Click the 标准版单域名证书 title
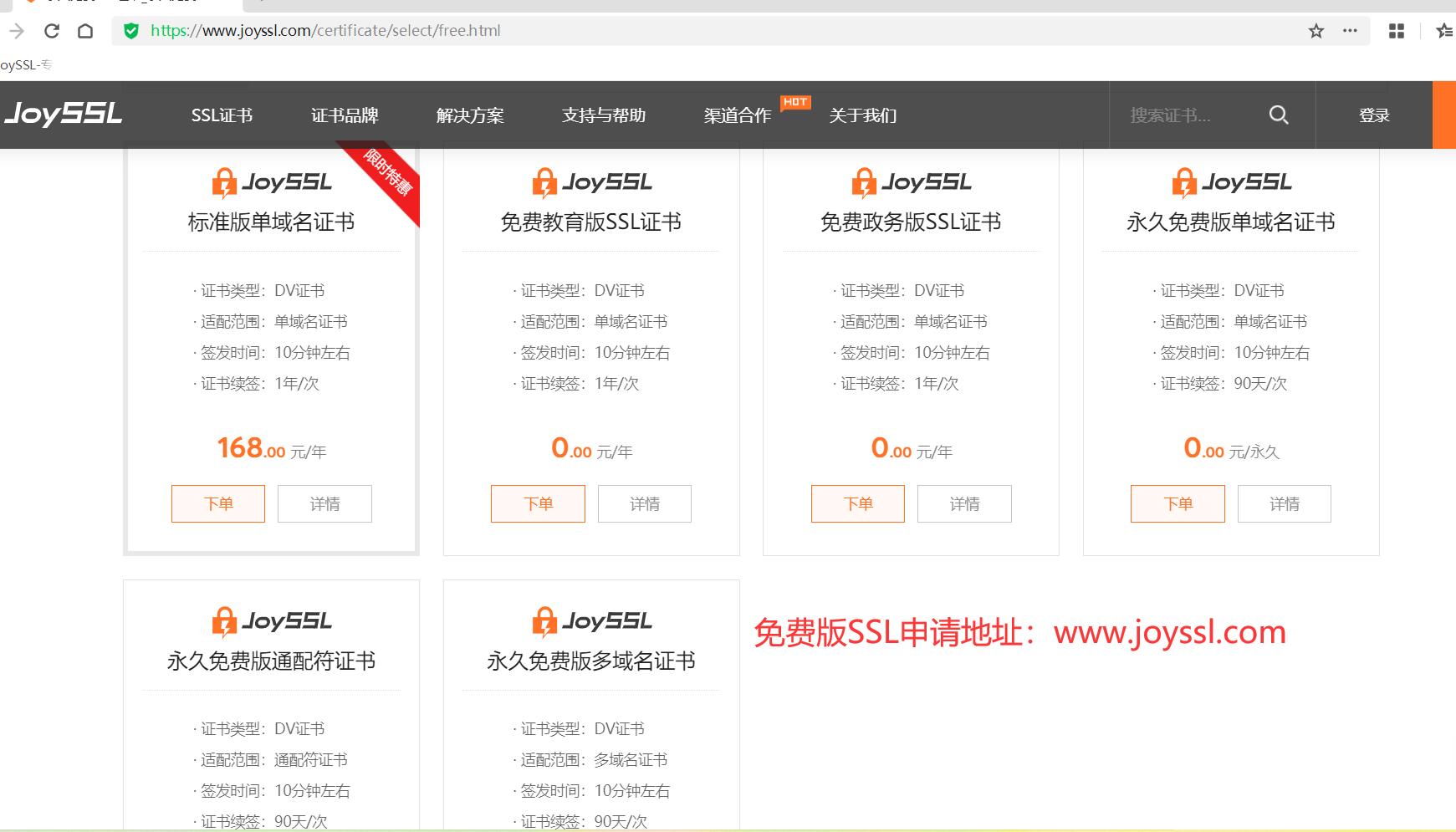This screenshot has height=832, width=1456. coord(272,222)
